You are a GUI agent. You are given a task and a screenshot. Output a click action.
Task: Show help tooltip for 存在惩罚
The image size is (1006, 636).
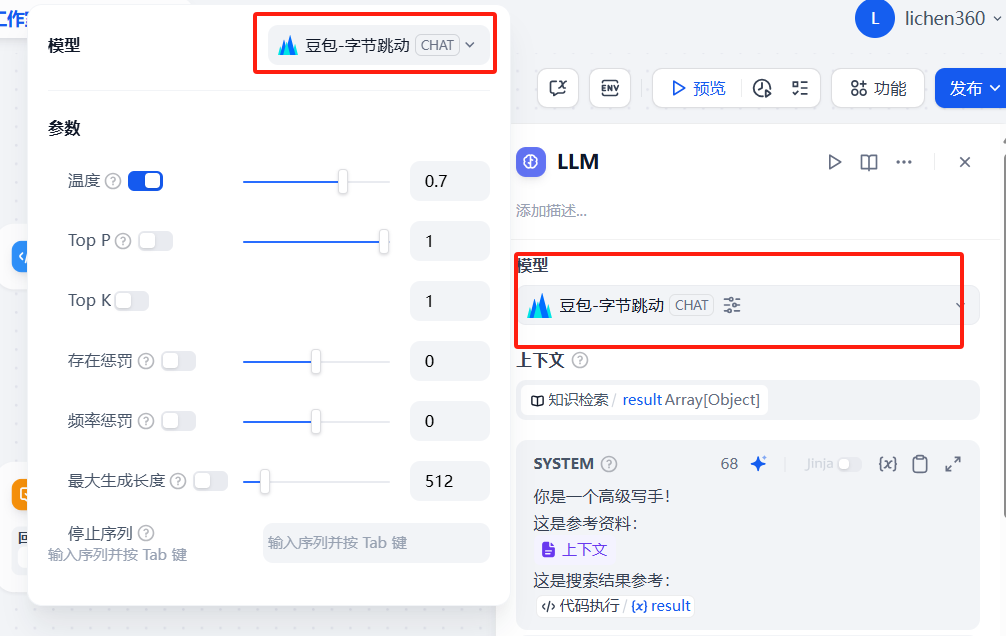pos(146,361)
